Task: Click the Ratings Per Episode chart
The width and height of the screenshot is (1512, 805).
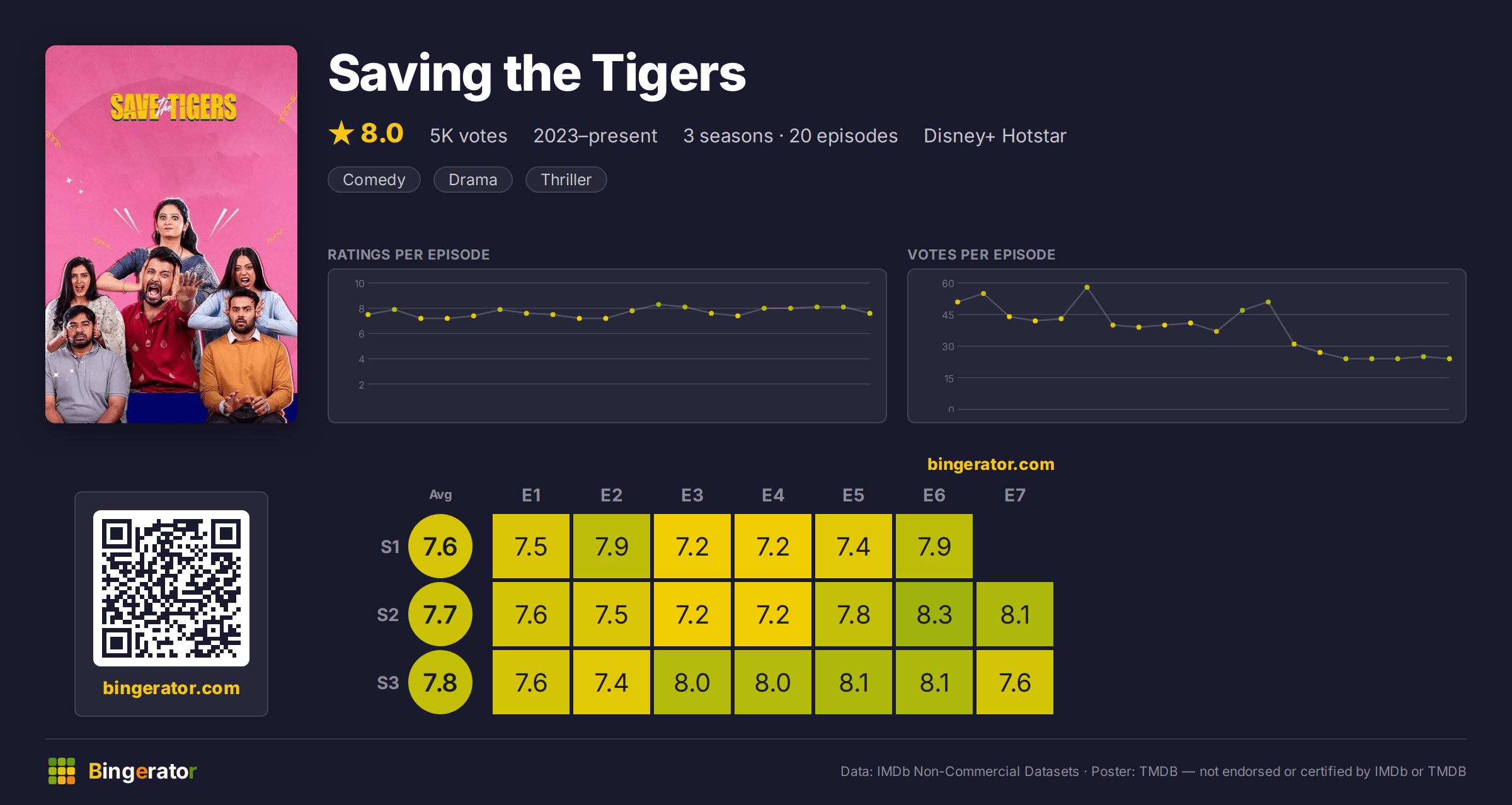Action: click(607, 346)
